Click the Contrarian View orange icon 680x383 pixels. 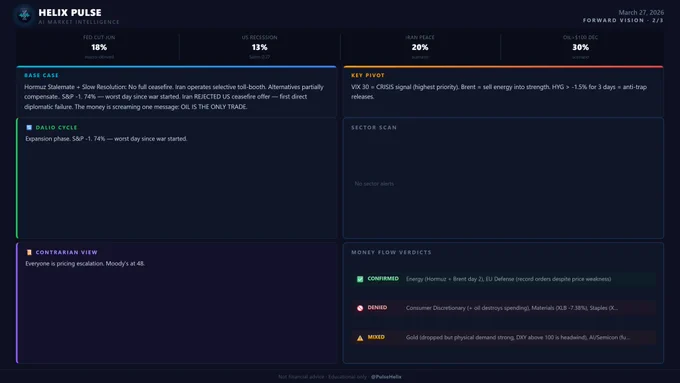pyautogui.click(x=29, y=252)
